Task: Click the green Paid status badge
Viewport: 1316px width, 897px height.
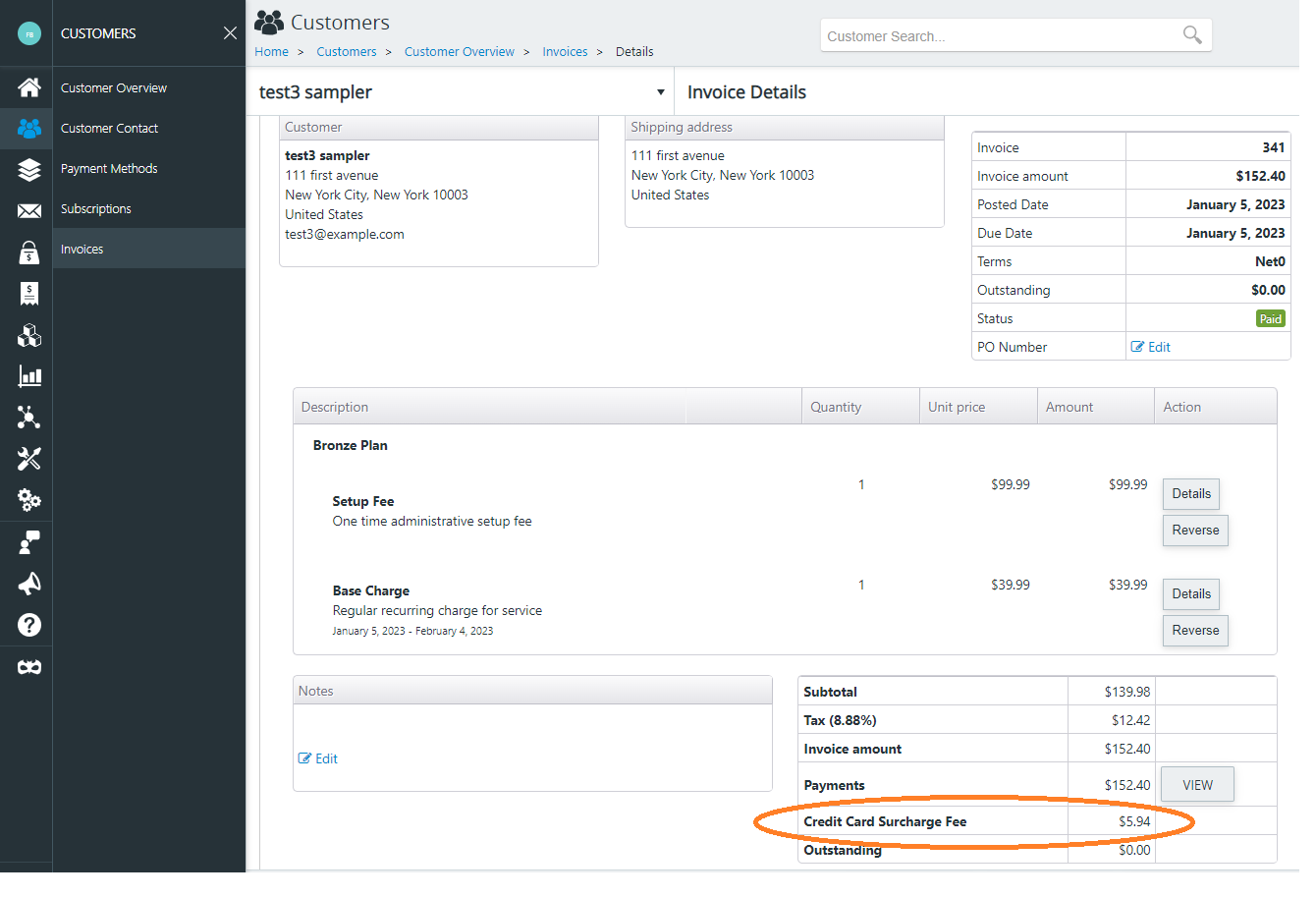Action: pos(1271,318)
